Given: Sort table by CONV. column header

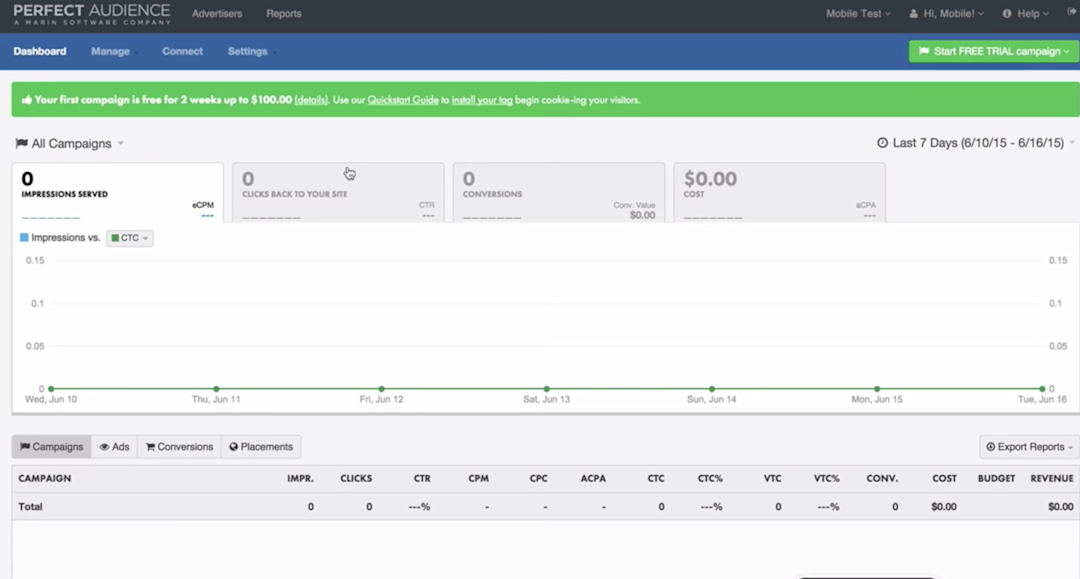Looking at the screenshot, I should [882, 478].
